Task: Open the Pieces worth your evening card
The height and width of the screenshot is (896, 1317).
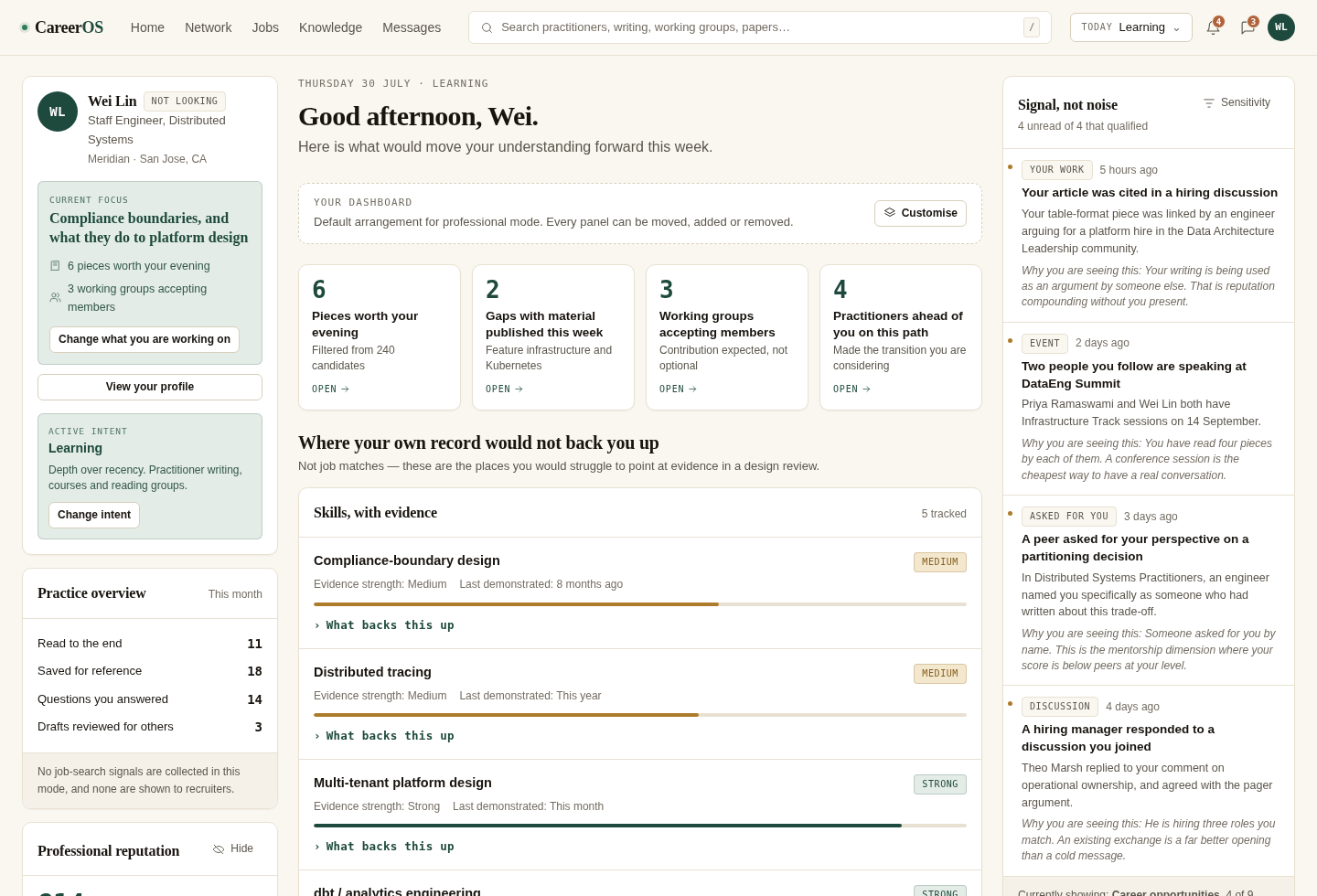Action: 380,337
